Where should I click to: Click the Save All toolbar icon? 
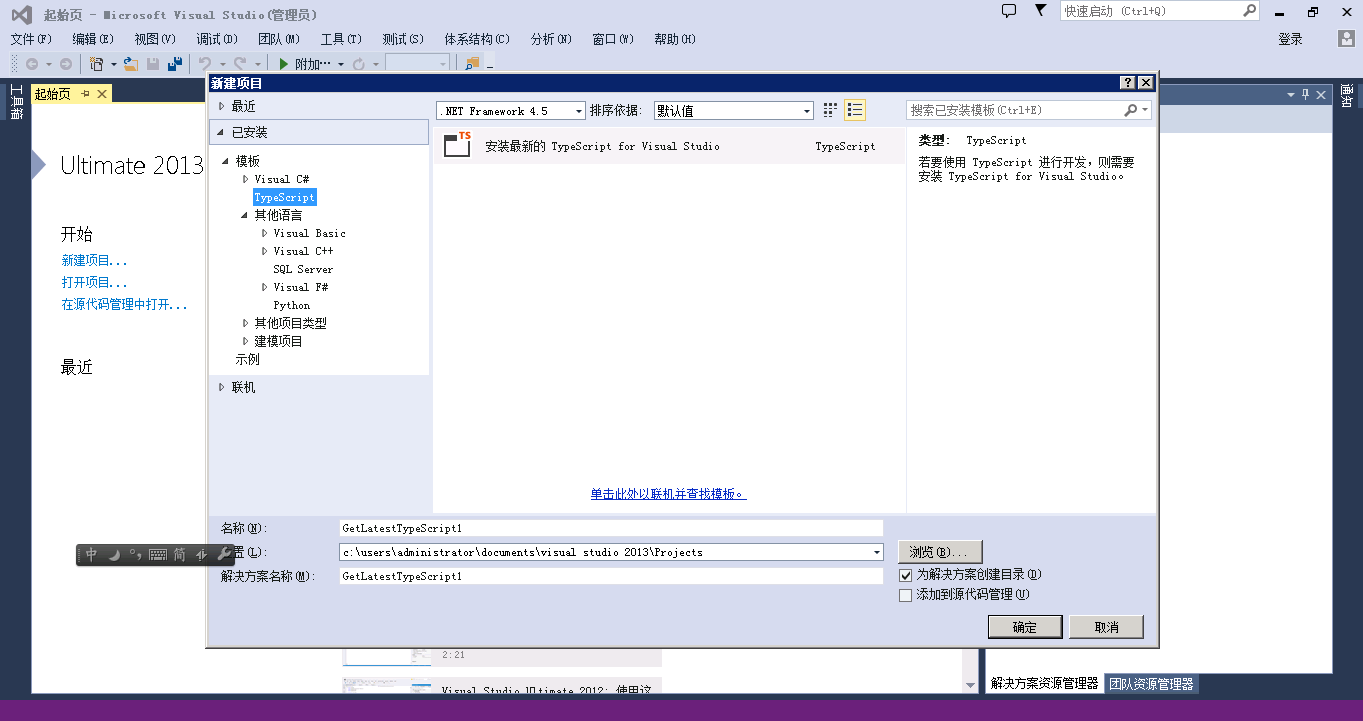[175, 64]
